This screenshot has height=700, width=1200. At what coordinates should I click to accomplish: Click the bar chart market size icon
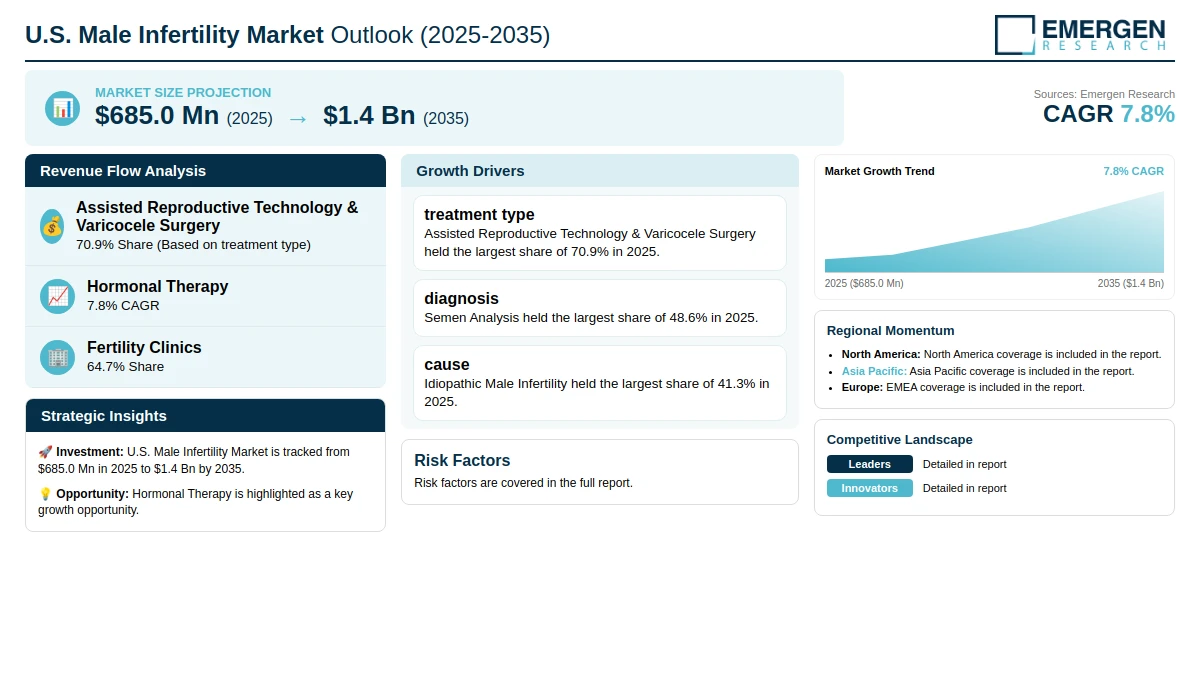(62, 108)
